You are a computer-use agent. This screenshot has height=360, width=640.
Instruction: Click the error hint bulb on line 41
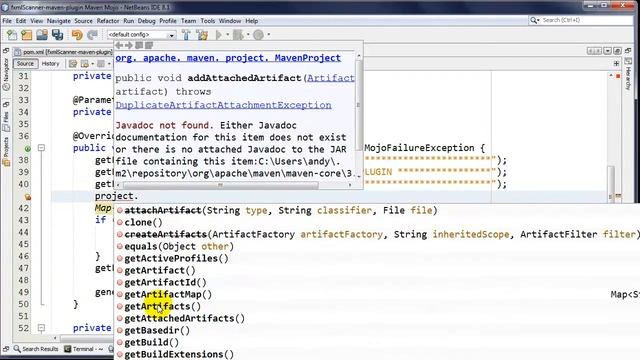click(28, 197)
